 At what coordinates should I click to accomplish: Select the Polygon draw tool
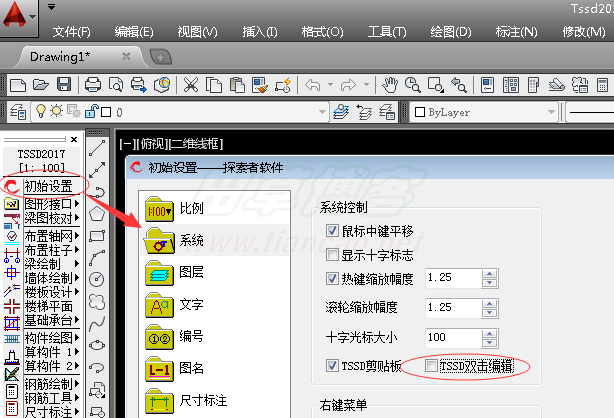click(x=97, y=214)
